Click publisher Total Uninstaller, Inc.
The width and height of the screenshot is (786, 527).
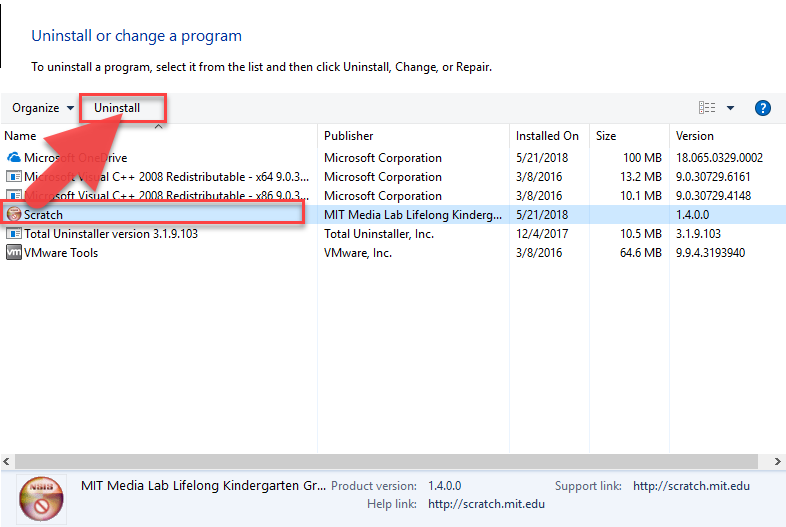(x=378, y=234)
